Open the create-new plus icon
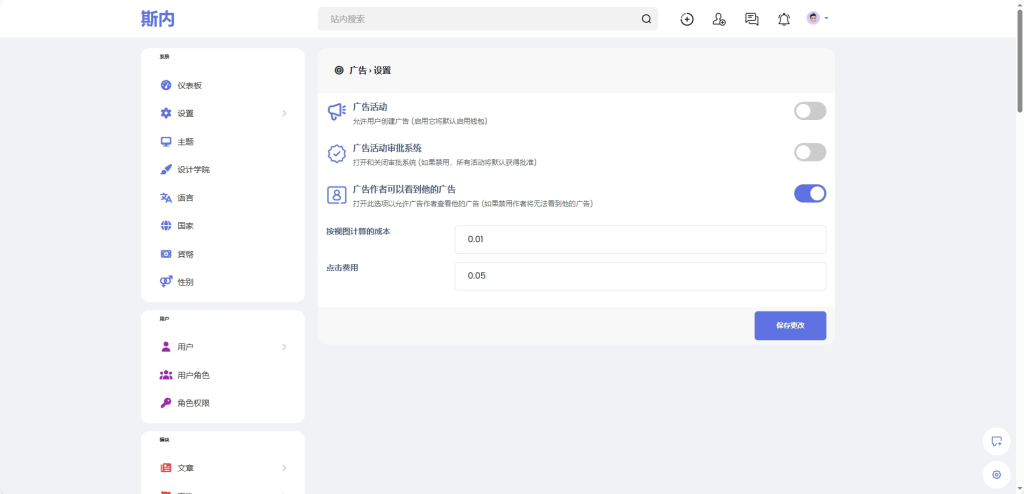Image resolution: width=1024 pixels, height=494 pixels. click(687, 19)
